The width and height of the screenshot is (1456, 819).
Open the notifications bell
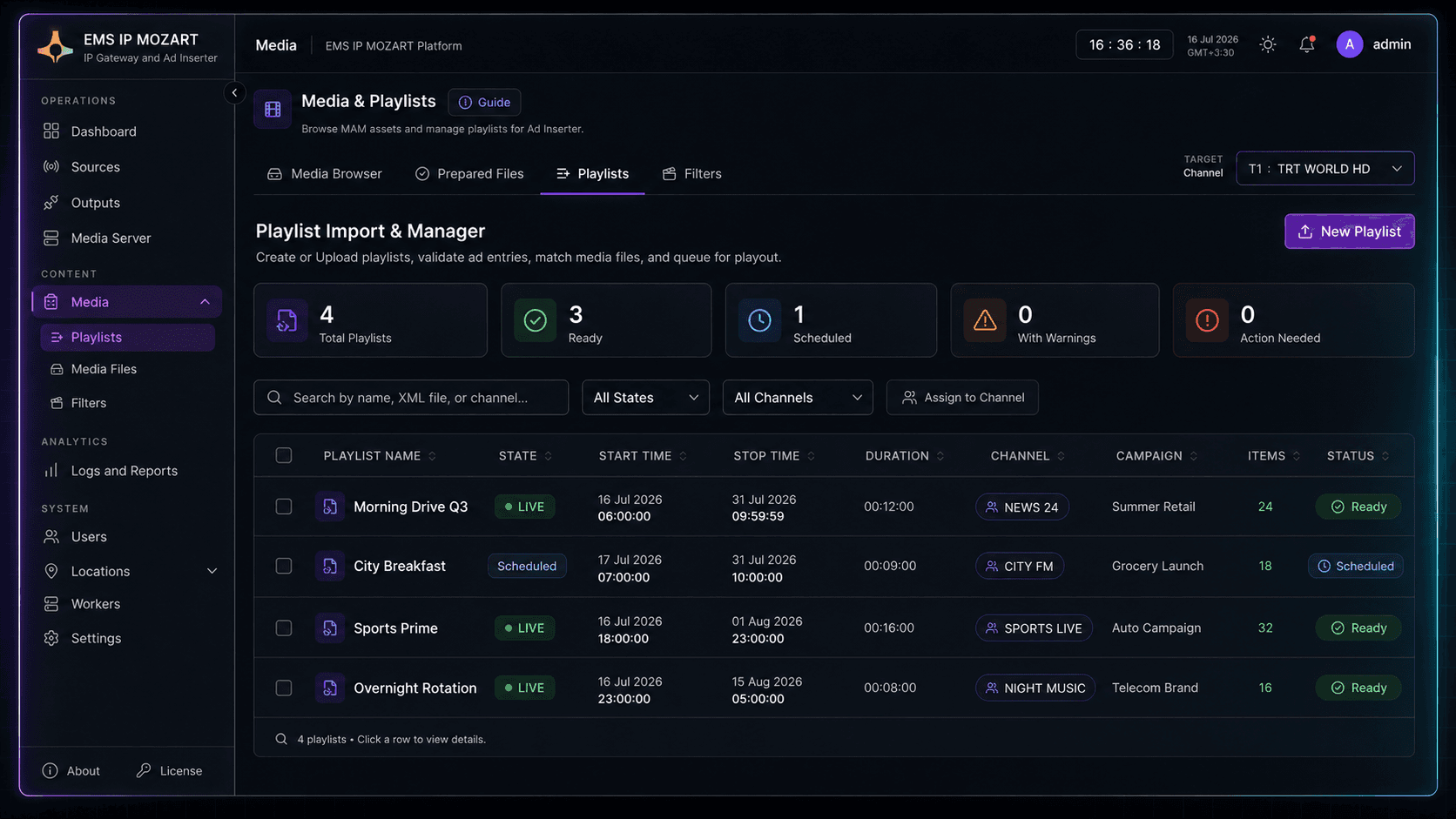tap(1307, 44)
